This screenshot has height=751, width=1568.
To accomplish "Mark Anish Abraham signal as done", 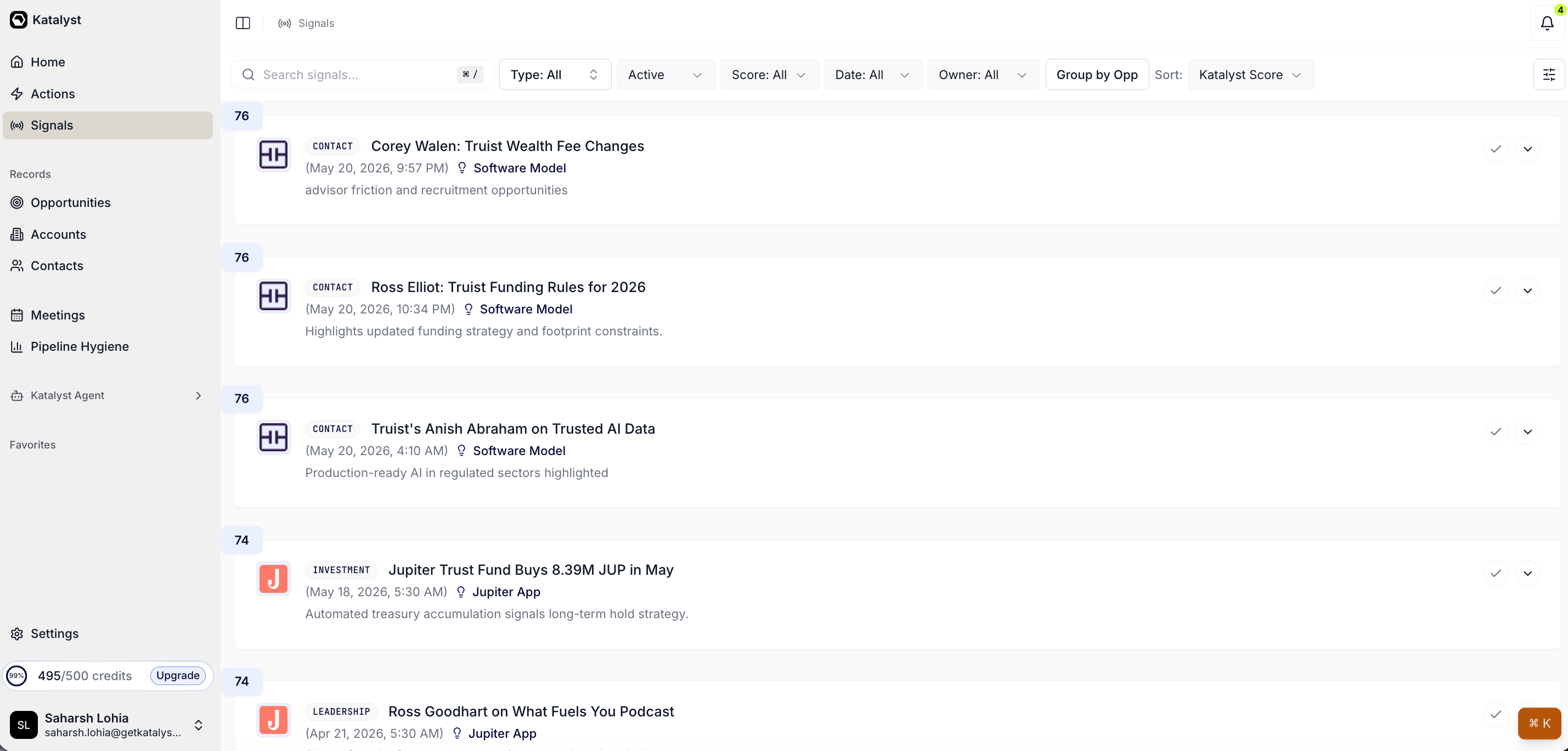I will 1496,432.
